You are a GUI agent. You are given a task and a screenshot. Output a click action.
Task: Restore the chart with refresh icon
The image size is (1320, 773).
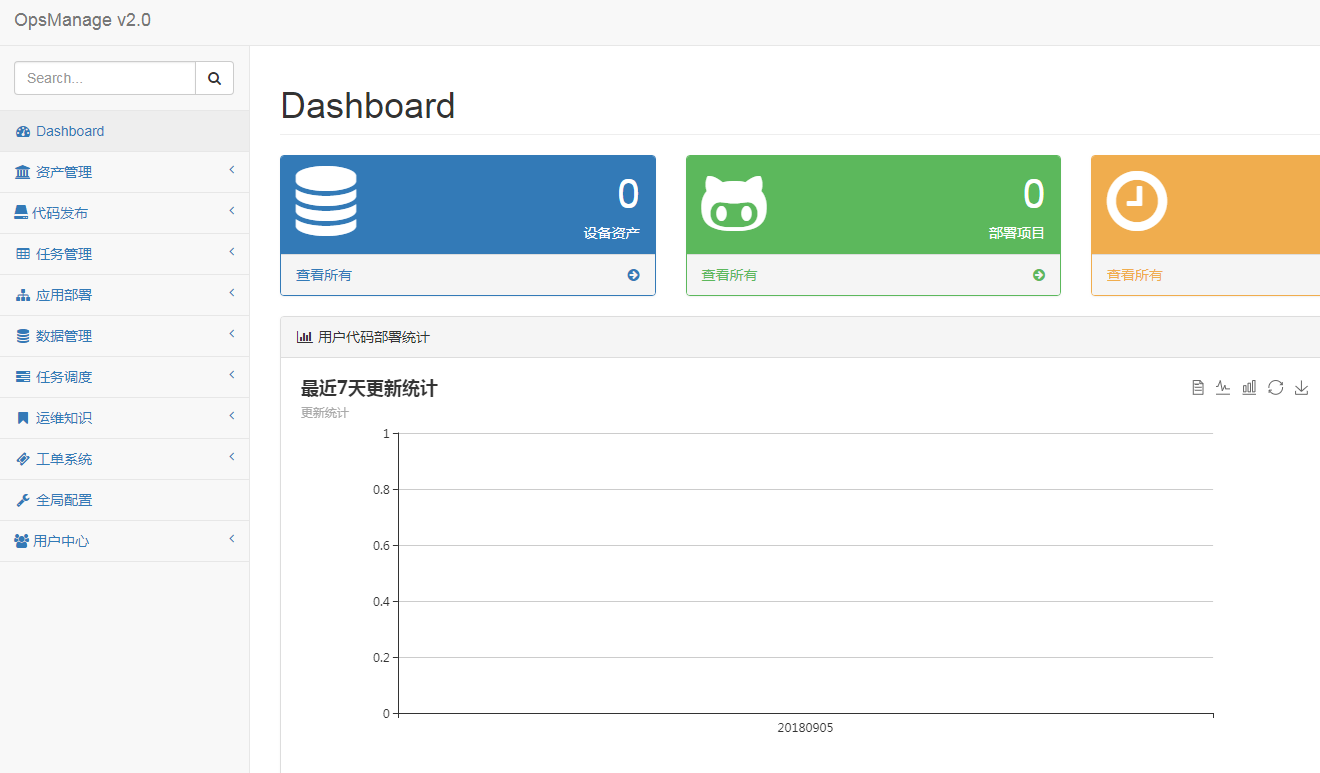[1275, 388]
